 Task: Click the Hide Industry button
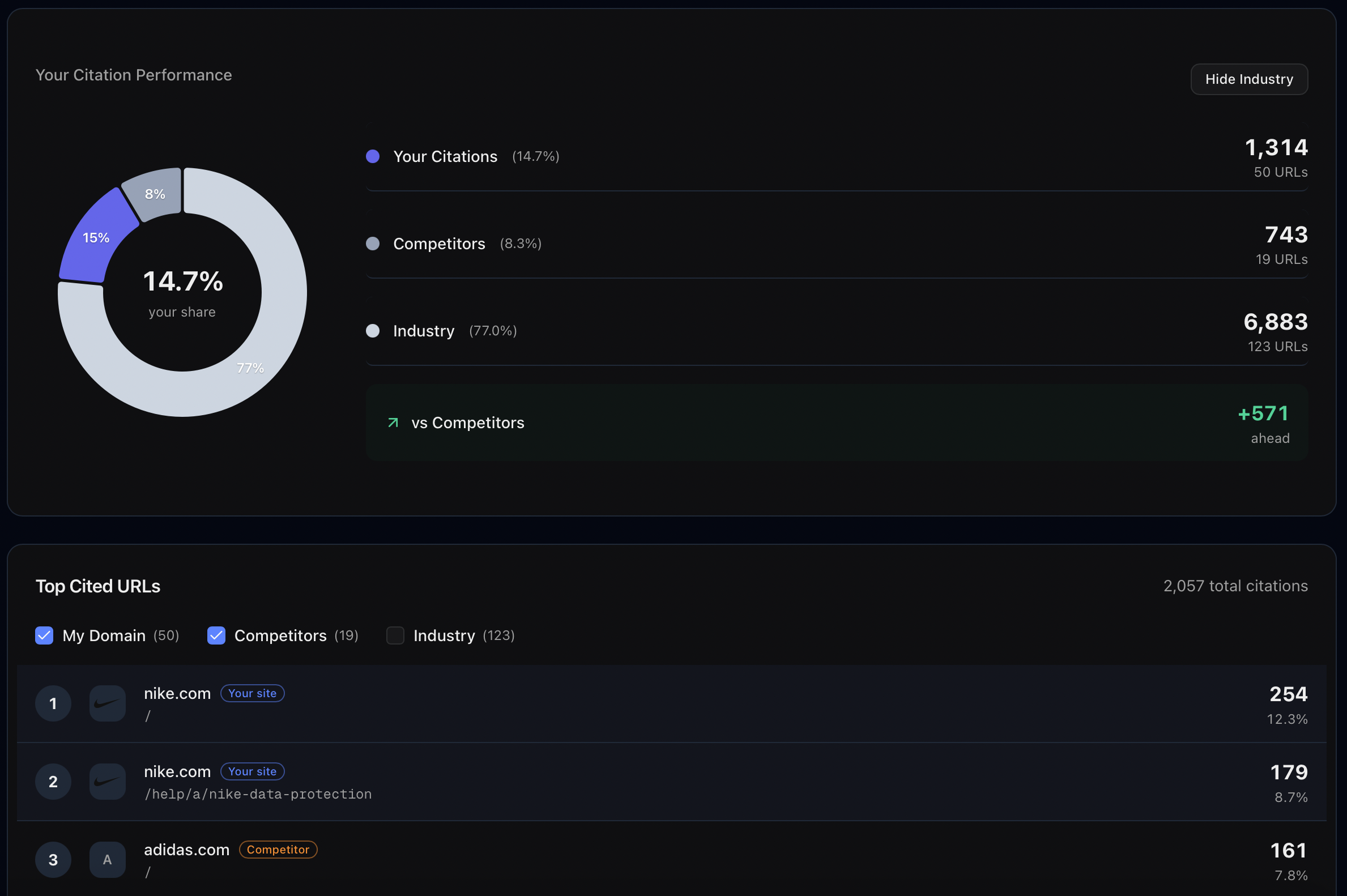coord(1248,79)
